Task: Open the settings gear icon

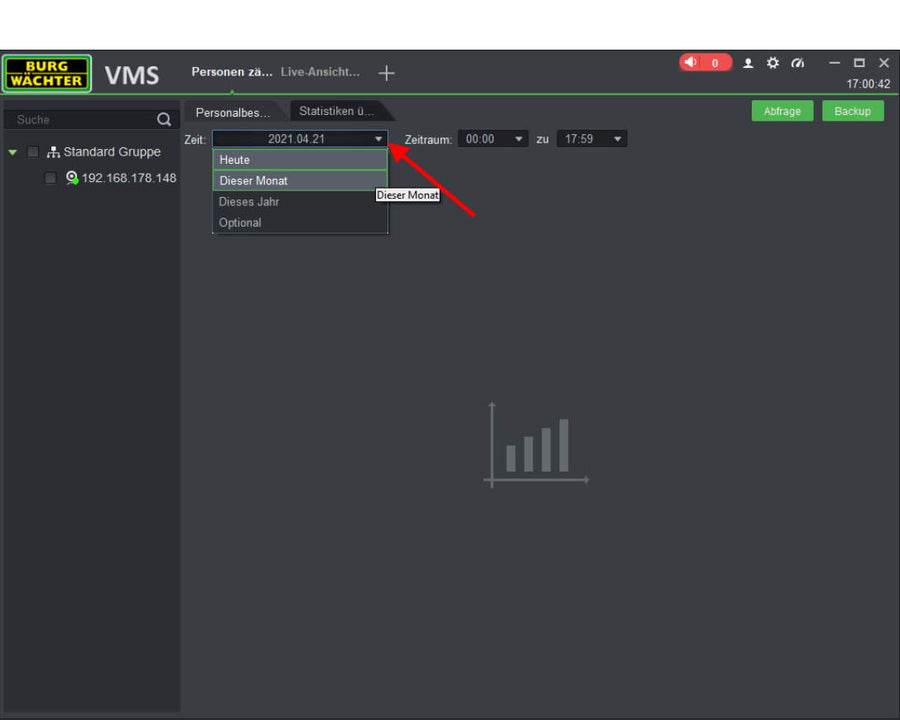Action: click(773, 63)
